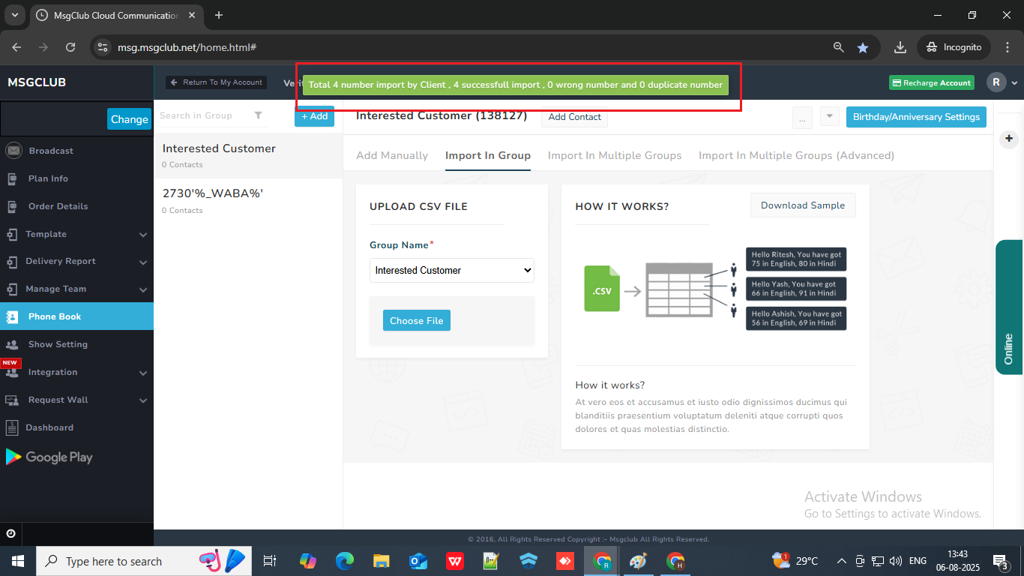Switch to the Import In Group tab
Viewport: 1024px width, 576px height.
(x=488, y=155)
